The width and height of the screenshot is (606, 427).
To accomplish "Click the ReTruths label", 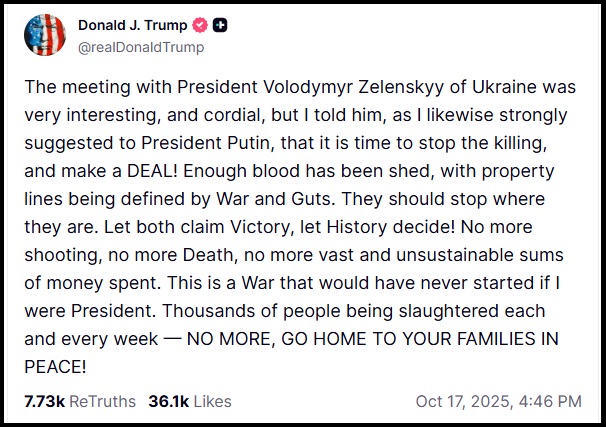I will click(x=102, y=401).
